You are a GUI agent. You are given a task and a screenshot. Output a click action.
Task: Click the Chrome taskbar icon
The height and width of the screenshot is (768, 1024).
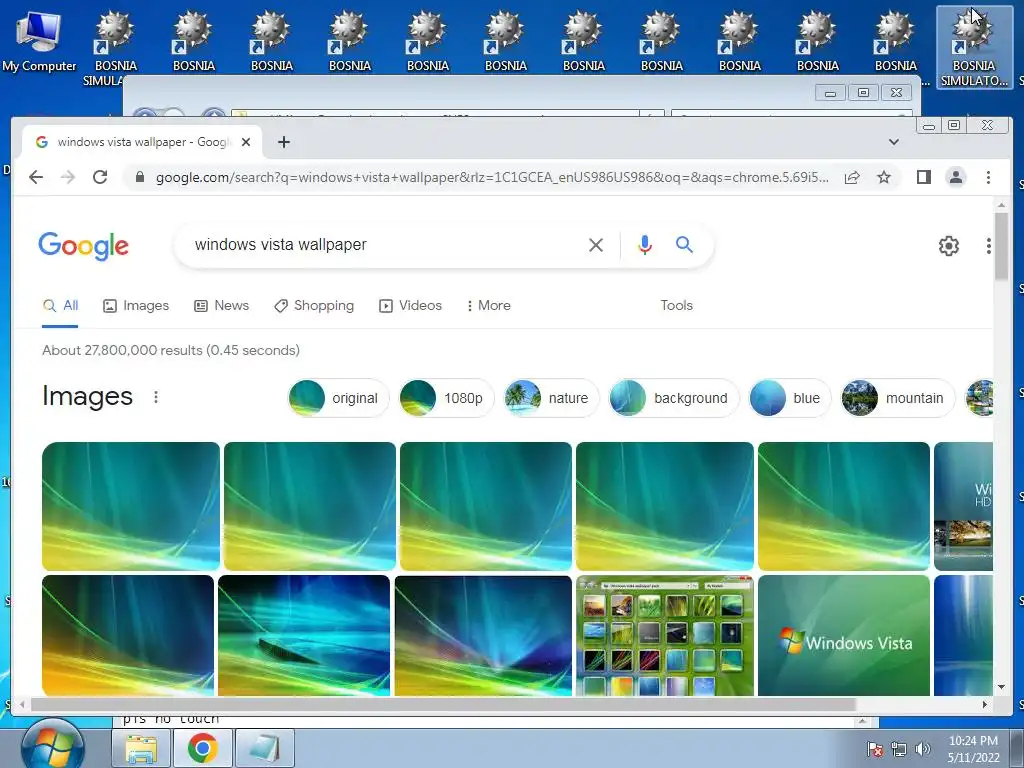click(202, 748)
